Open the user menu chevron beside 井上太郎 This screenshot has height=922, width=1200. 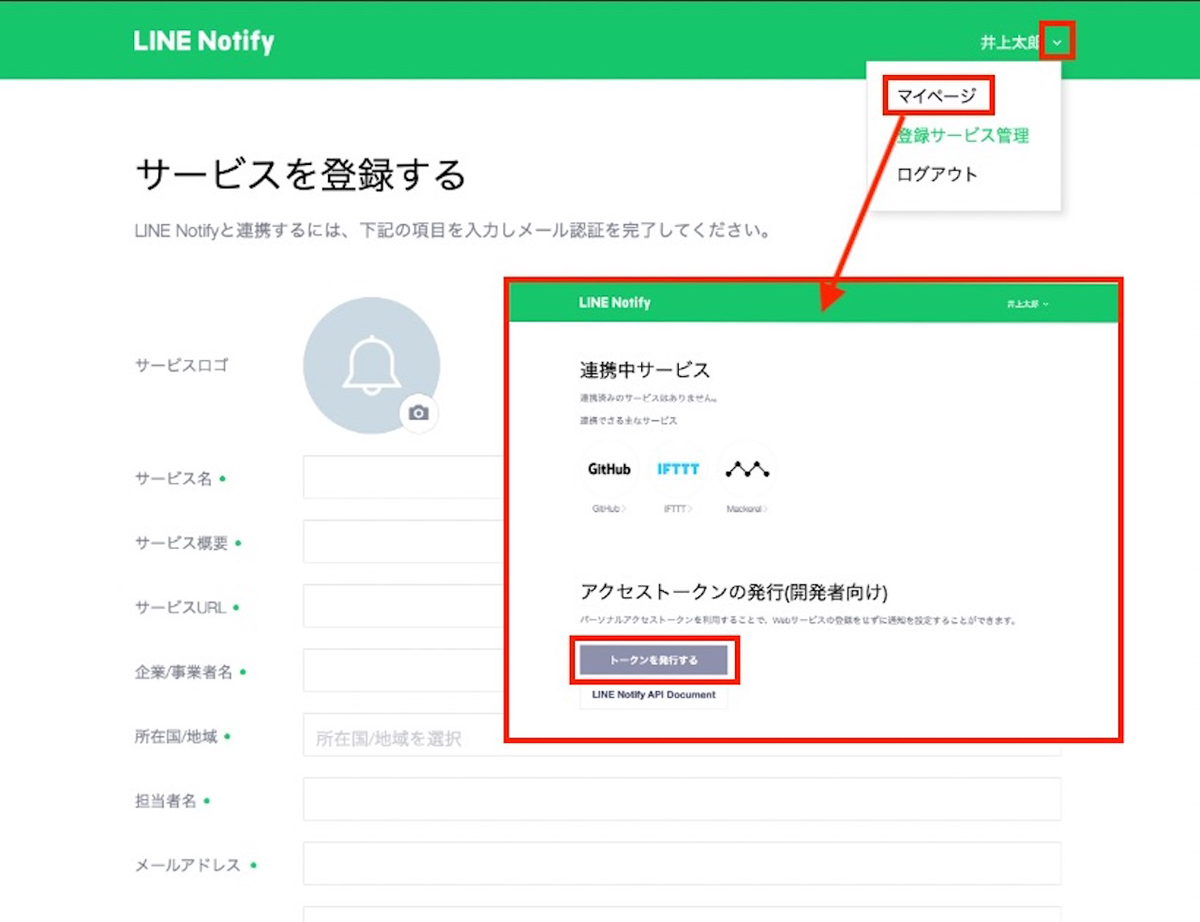pyautogui.click(x=1057, y=42)
